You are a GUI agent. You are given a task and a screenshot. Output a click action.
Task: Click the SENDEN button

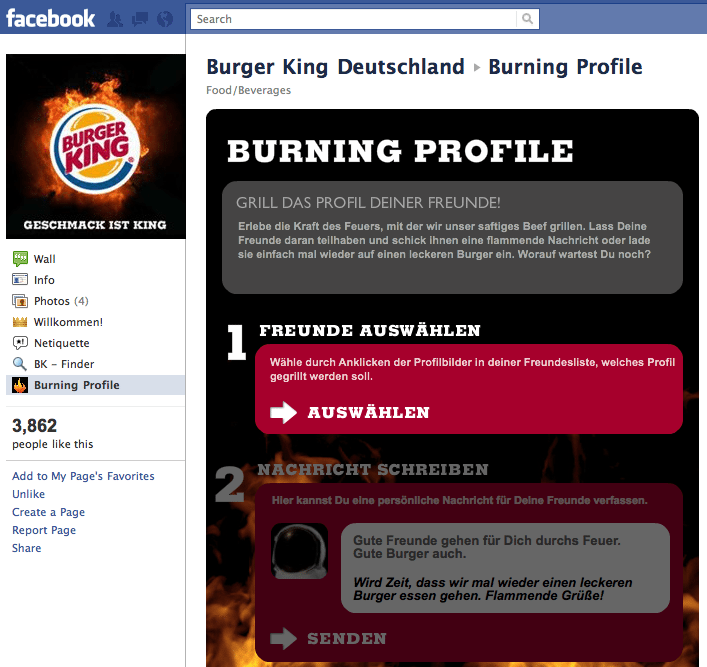[x=328, y=638]
